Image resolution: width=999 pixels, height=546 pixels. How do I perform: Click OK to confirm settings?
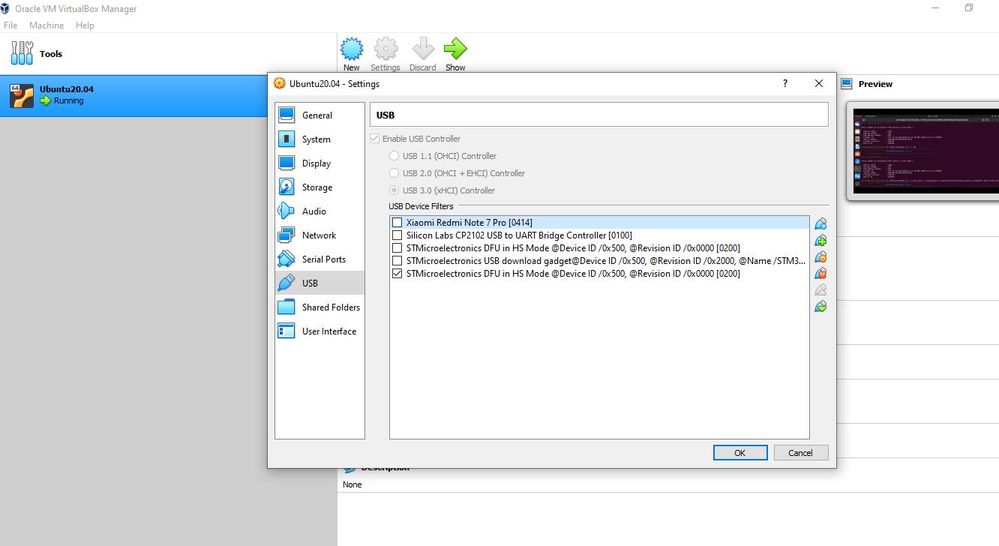click(740, 452)
